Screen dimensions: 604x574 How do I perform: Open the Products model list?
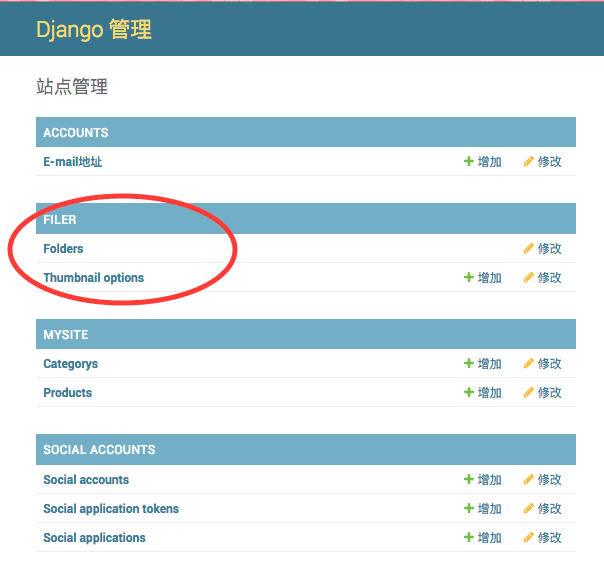point(67,393)
